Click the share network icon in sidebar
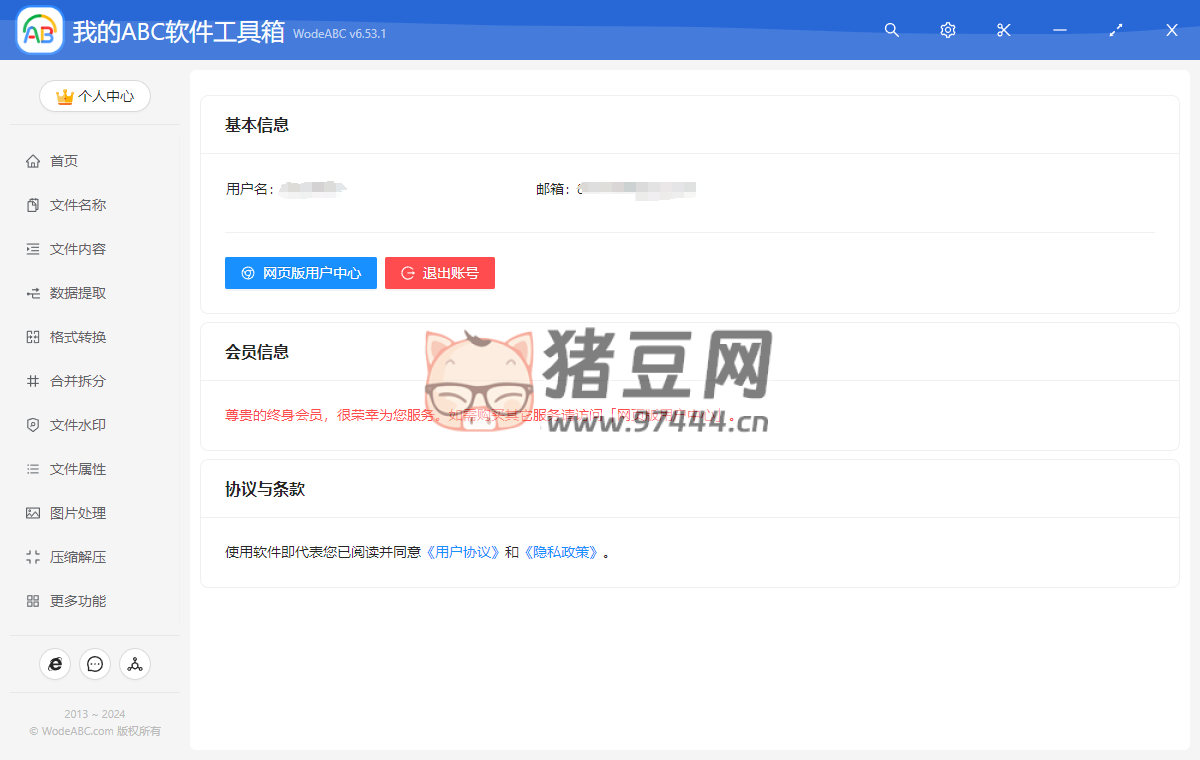The image size is (1200, 760). (x=135, y=664)
